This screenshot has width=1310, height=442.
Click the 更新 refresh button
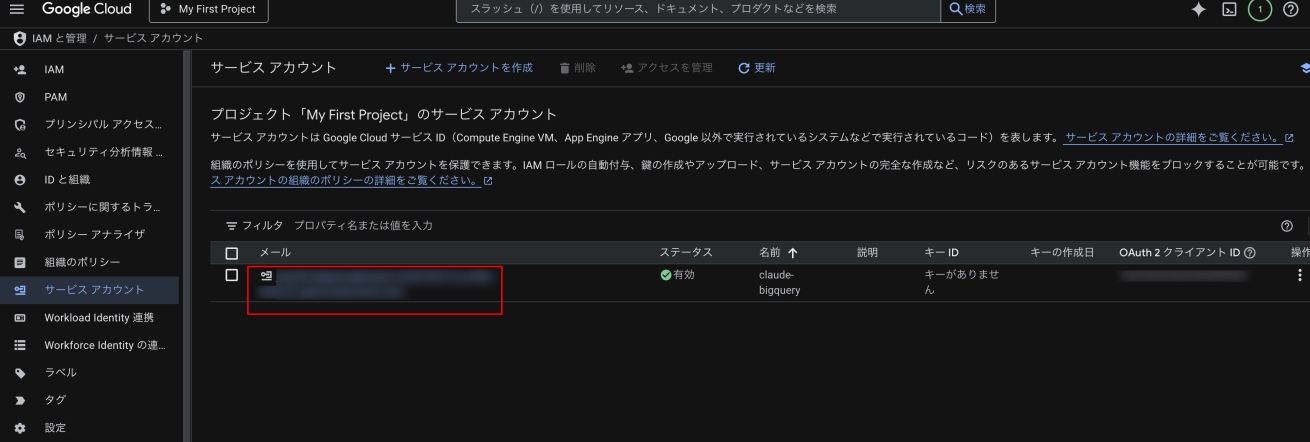(x=756, y=68)
